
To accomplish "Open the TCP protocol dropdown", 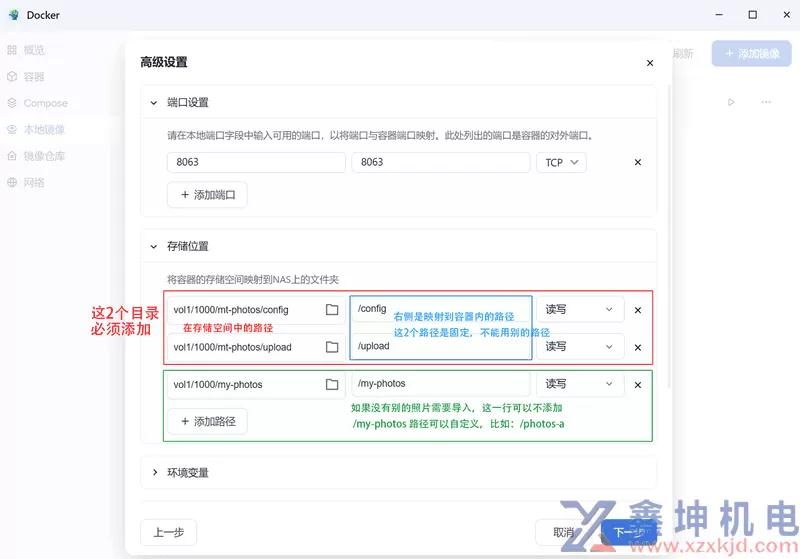I will pos(561,162).
